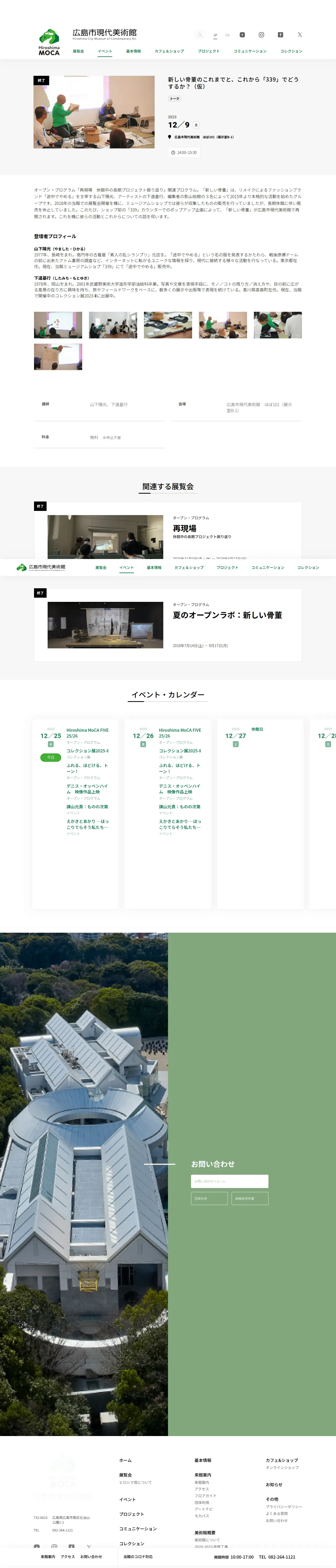Image resolution: width=336 pixels, height=1568 pixels.
Task: Click the 今日 badge on the calendar
Action: point(51,757)
